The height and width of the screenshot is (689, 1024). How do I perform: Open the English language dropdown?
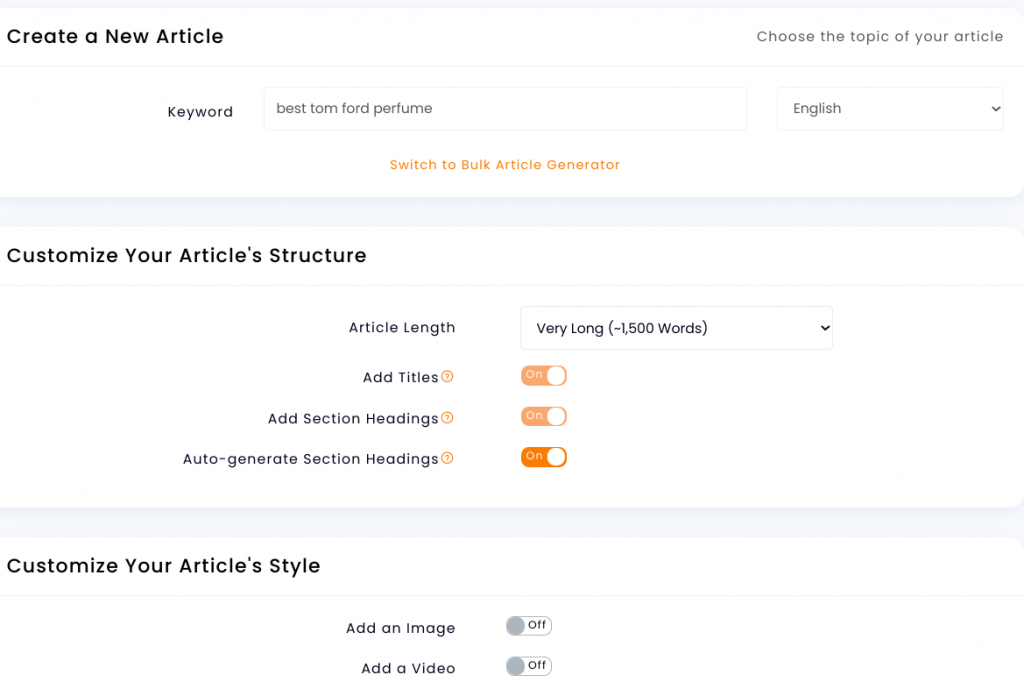point(890,108)
